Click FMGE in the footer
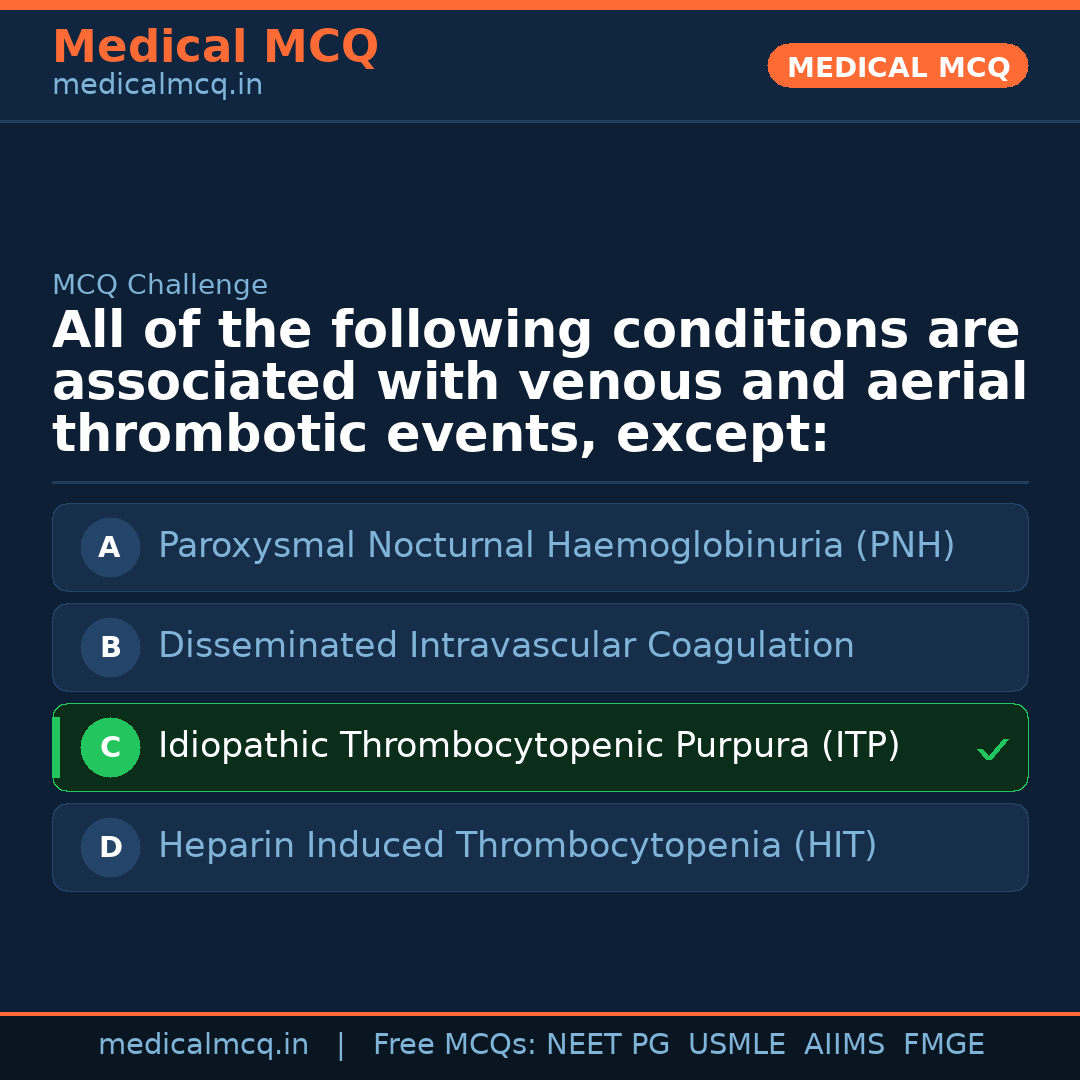 (x=943, y=1045)
